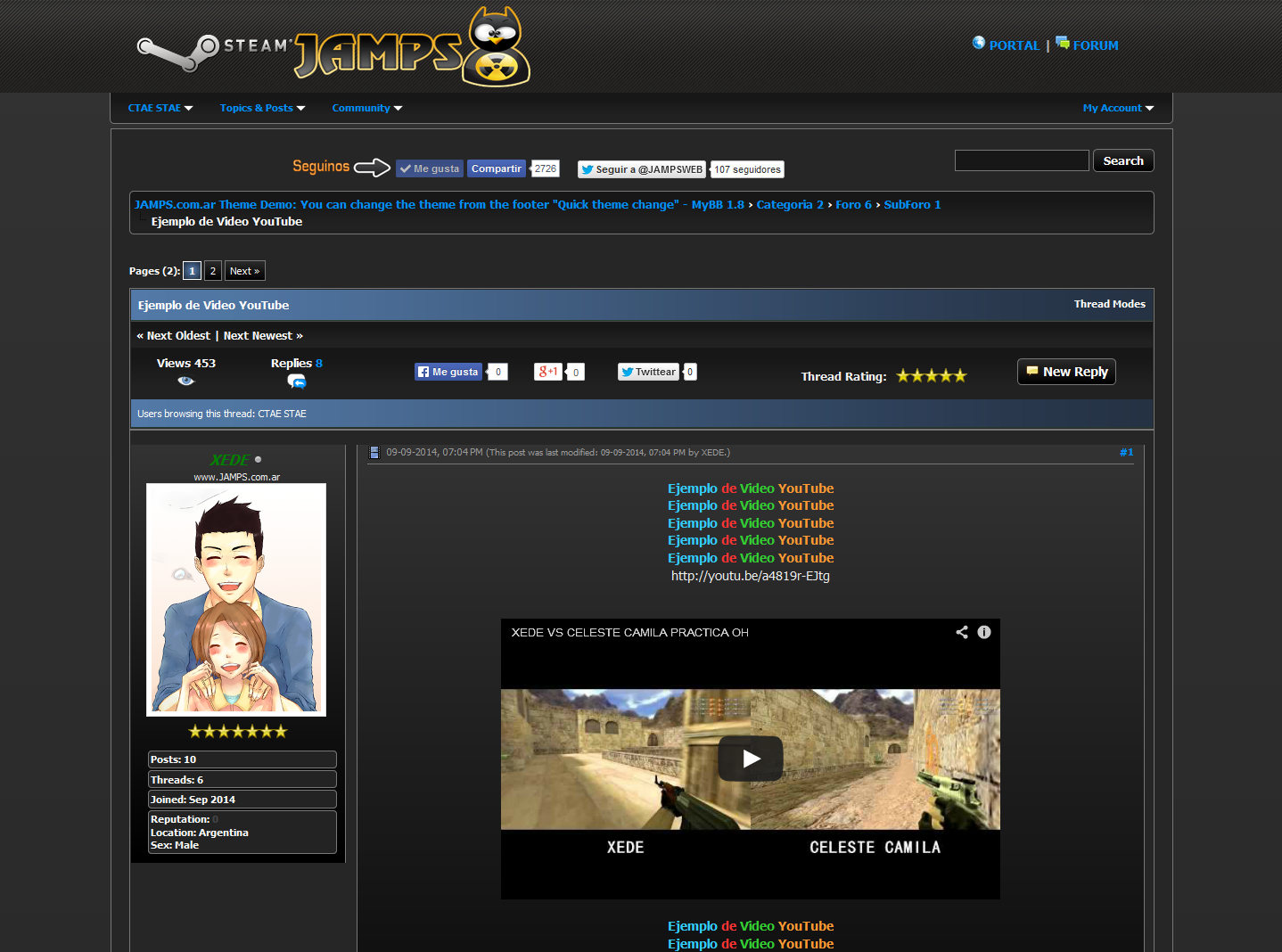Click the search text field
Screen dimensions: 1282x952
click(x=1022, y=160)
